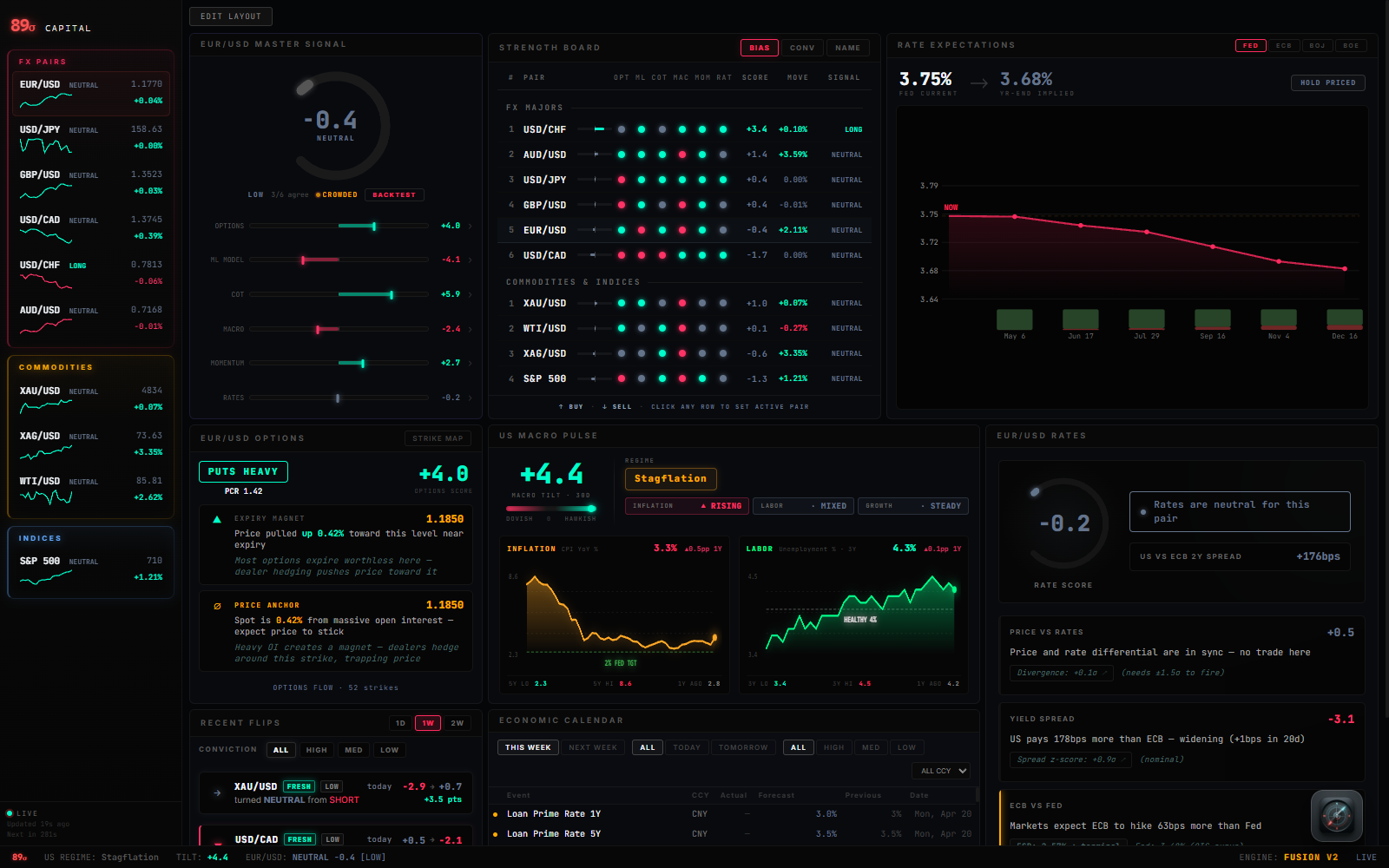Click the EDIT LAYOUT button

[x=230, y=16]
